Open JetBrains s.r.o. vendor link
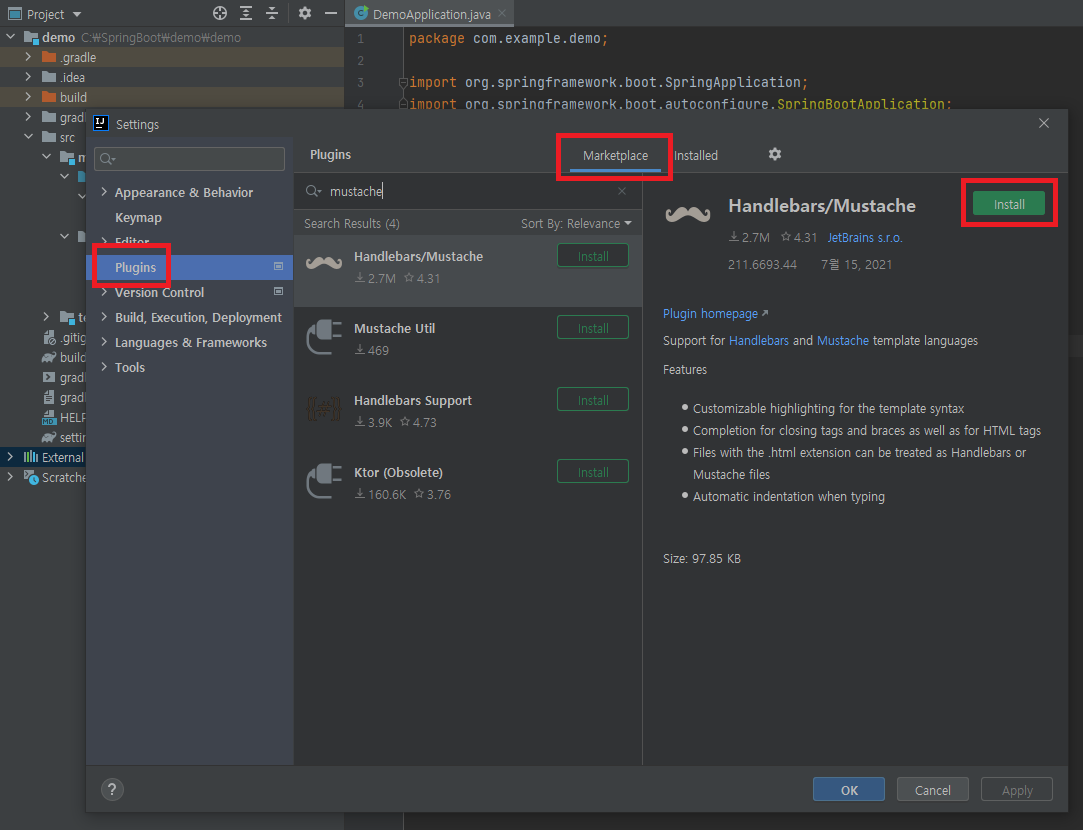 coord(865,238)
